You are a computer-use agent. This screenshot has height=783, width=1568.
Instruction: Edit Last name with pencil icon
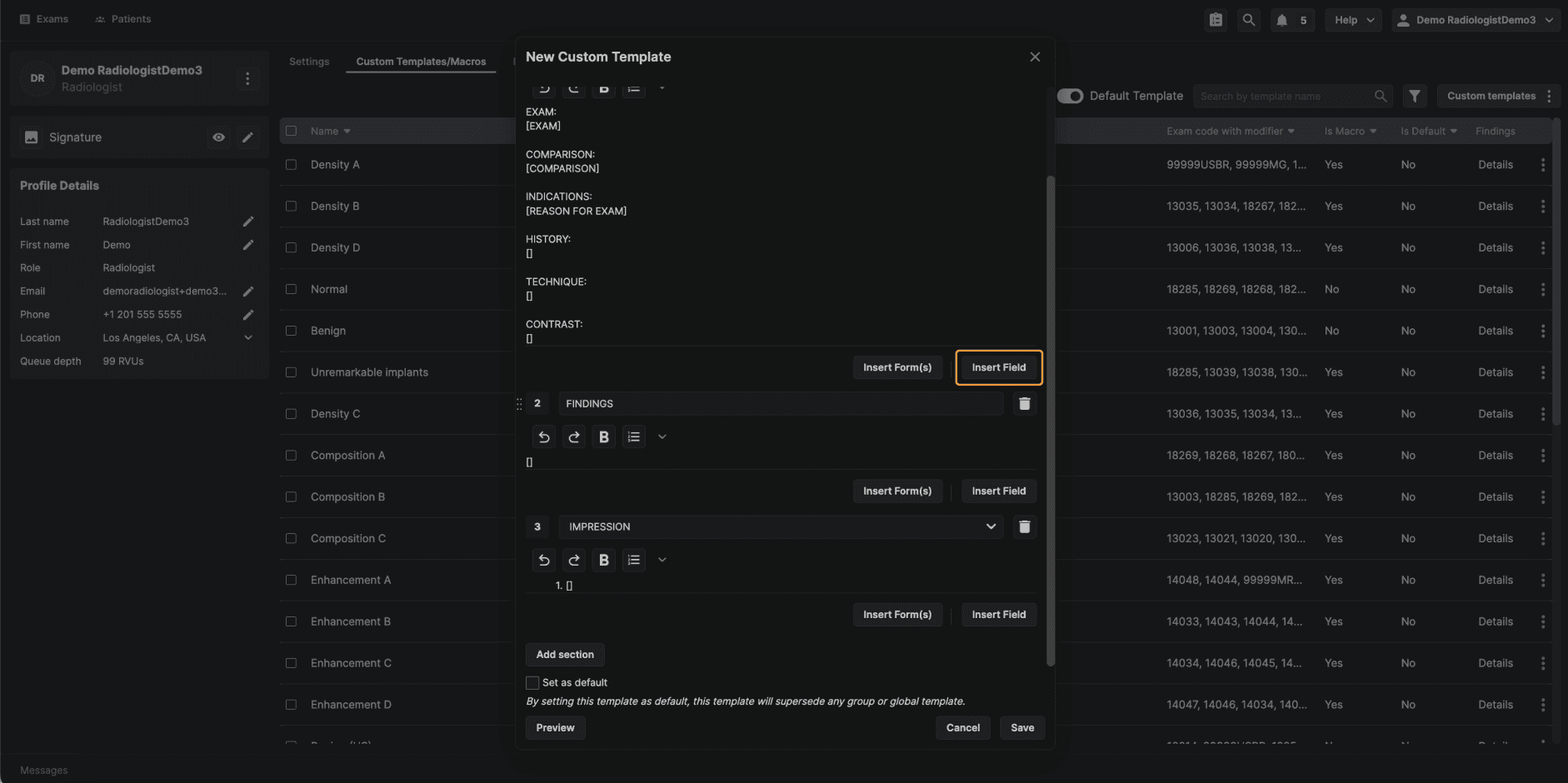[247, 222]
